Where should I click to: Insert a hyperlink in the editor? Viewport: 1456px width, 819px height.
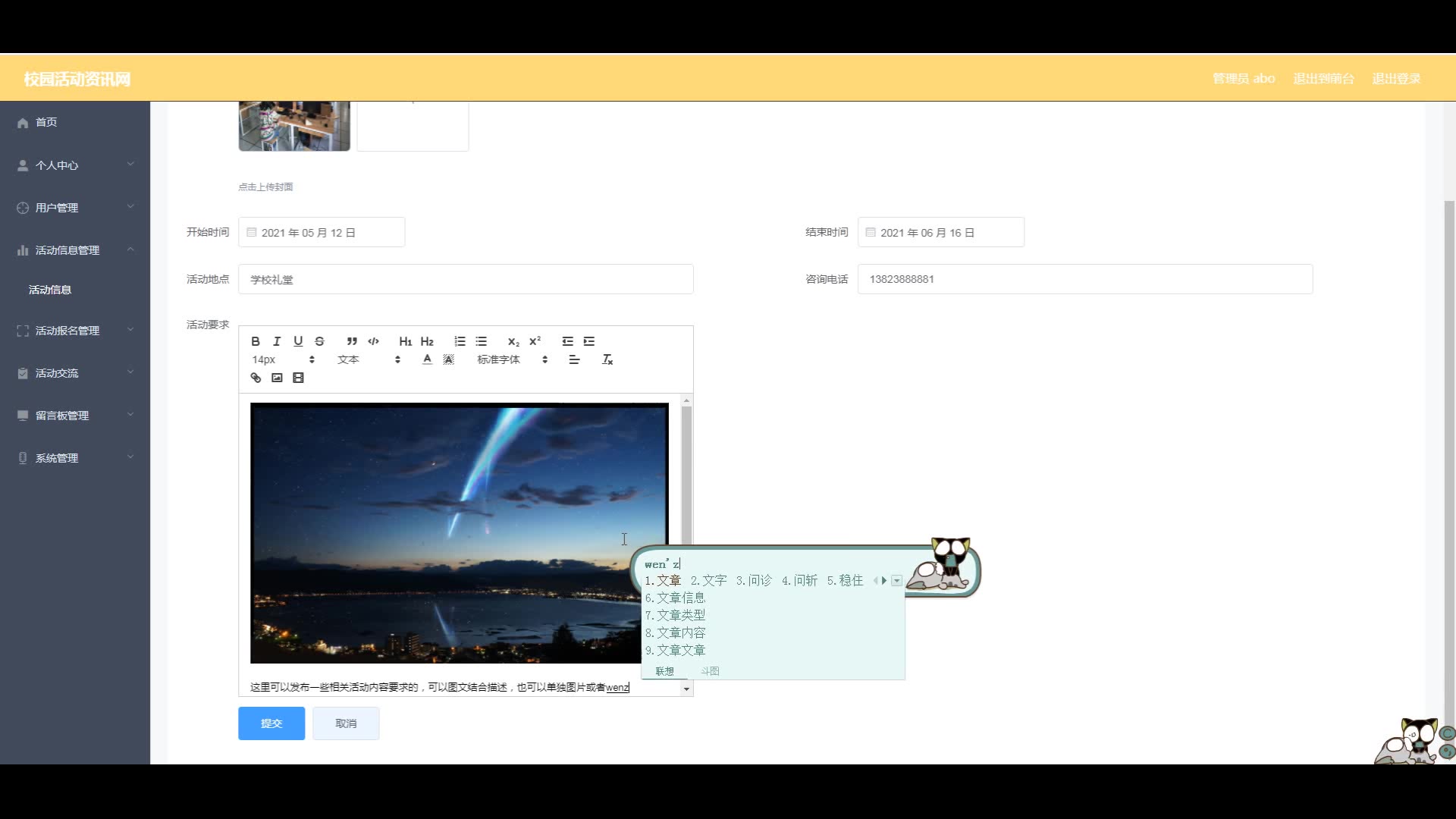256,378
